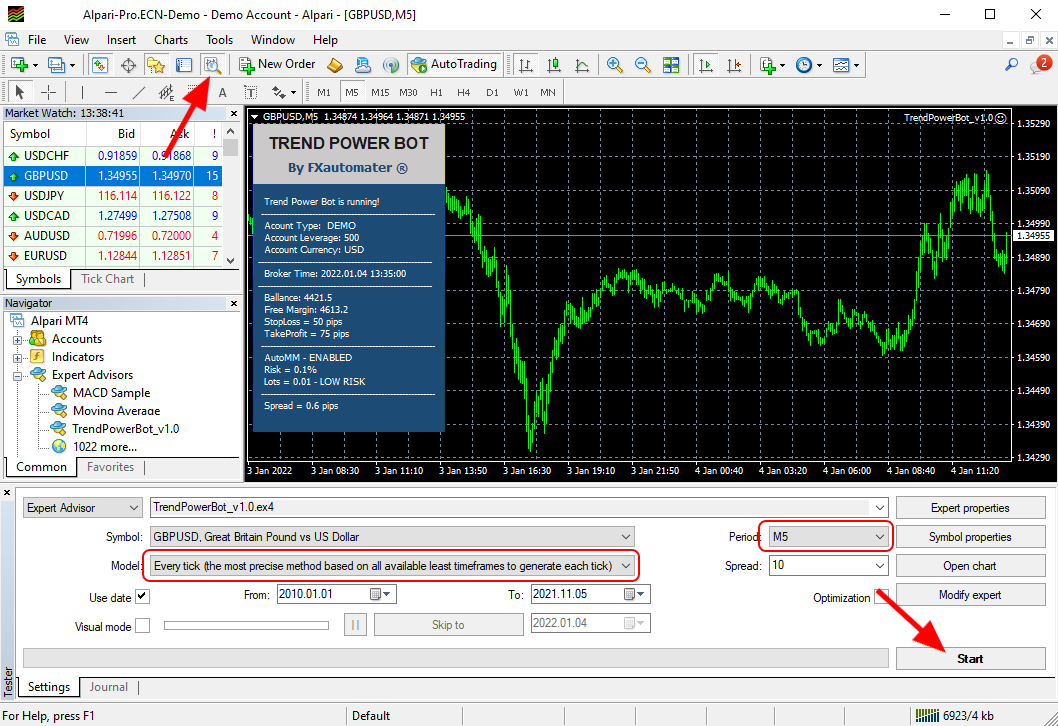Switch to the Journal tab

[x=109, y=687]
